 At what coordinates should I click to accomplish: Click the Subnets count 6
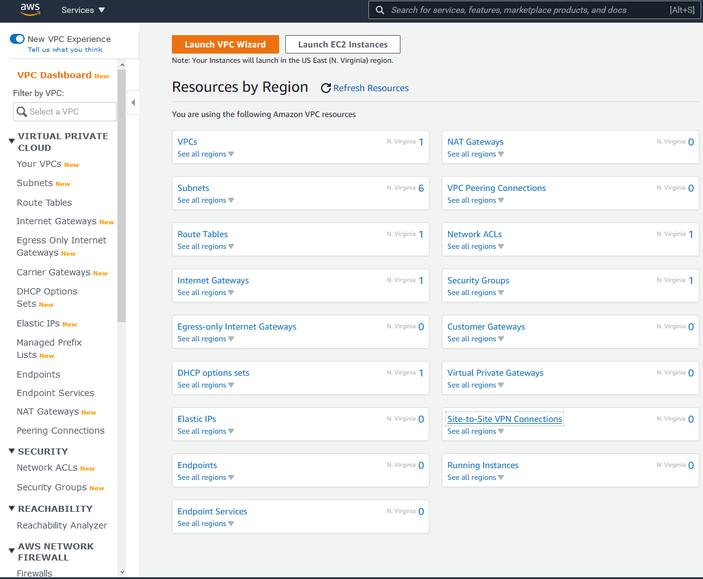click(x=421, y=188)
